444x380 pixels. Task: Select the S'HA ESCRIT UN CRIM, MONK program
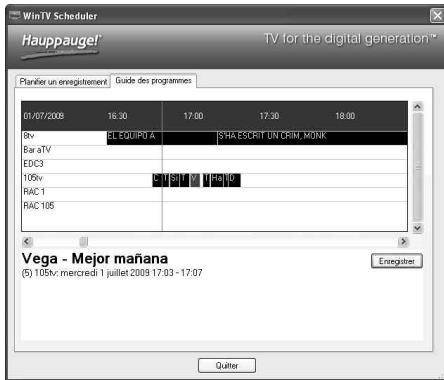[312, 138]
